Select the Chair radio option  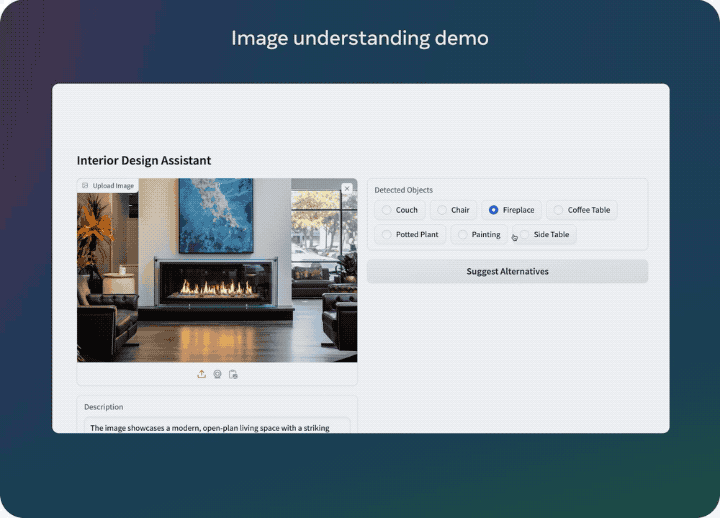tap(441, 210)
